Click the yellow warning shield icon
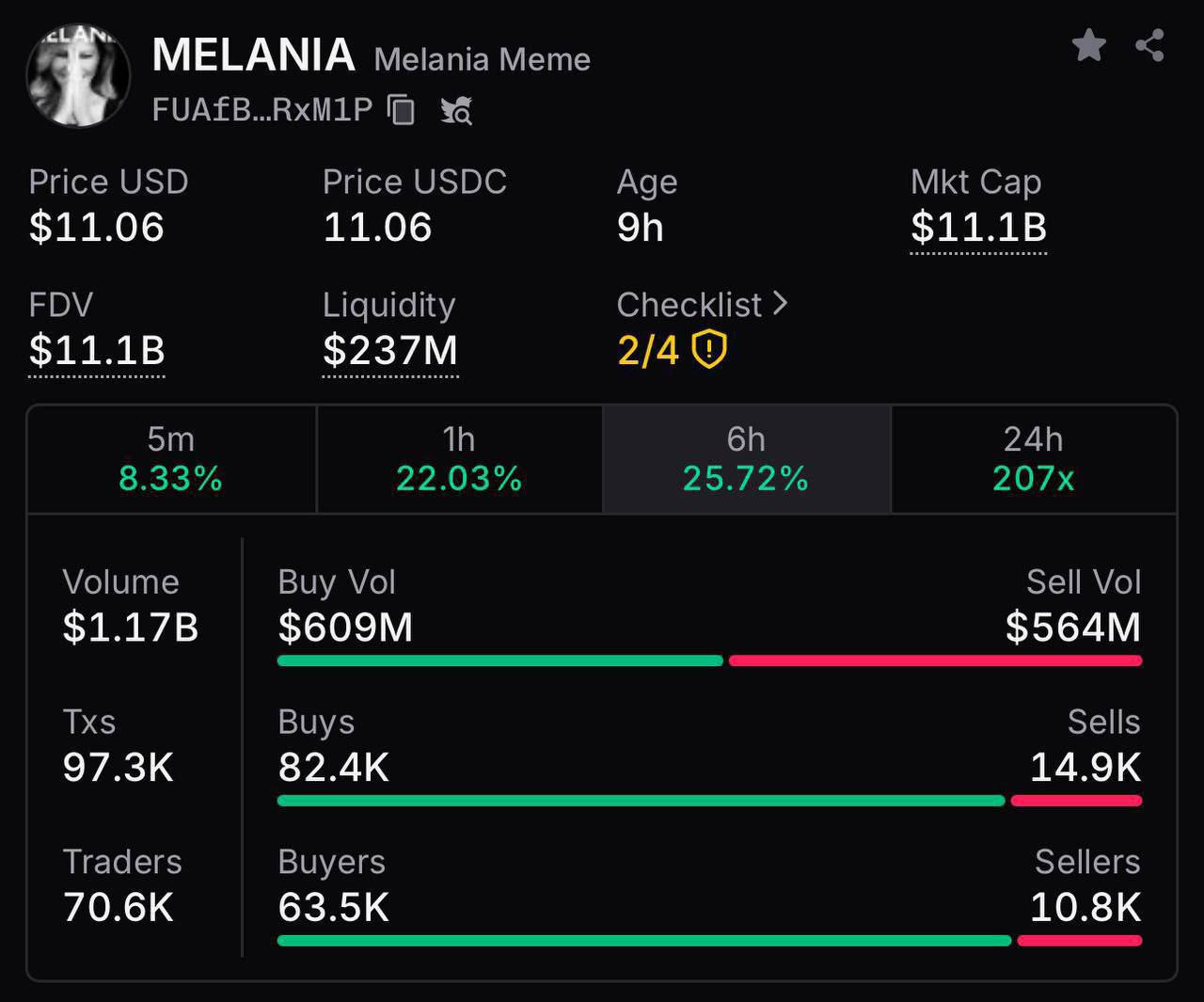Image resolution: width=1204 pixels, height=1002 pixels. tap(709, 350)
